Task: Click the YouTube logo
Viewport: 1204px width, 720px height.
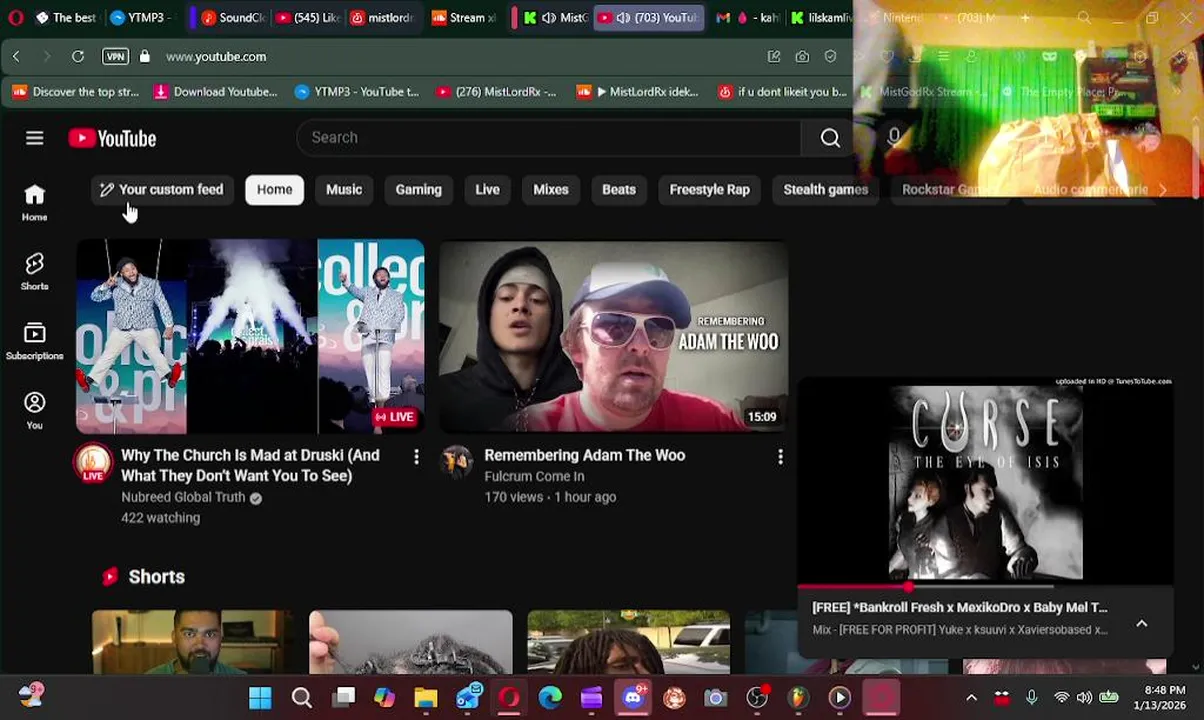Action: click(x=112, y=138)
